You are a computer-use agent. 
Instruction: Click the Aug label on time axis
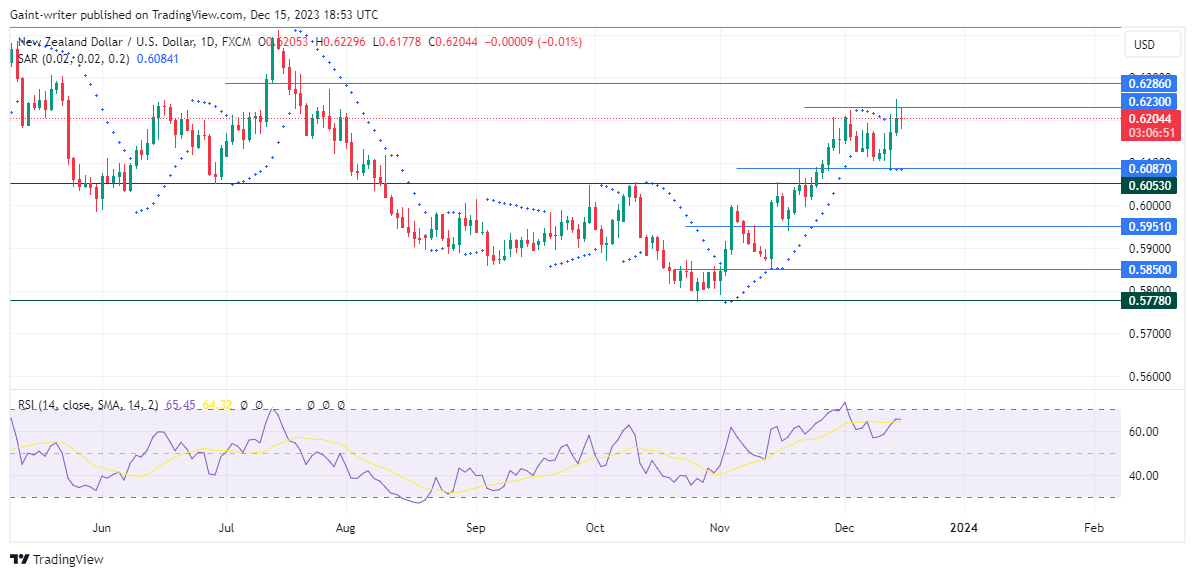pos(346,527)
